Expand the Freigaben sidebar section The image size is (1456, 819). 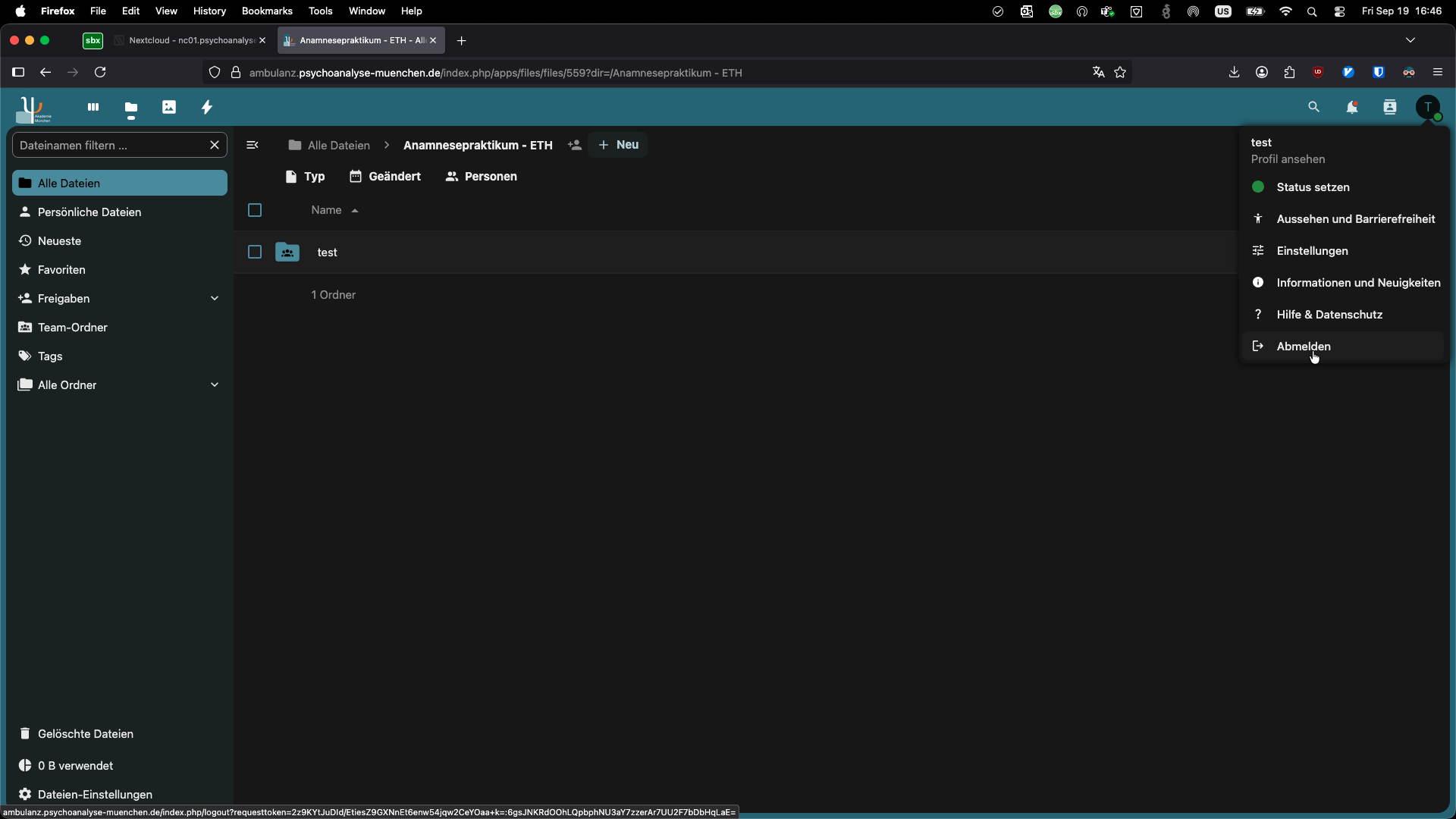tap(215, 299)
